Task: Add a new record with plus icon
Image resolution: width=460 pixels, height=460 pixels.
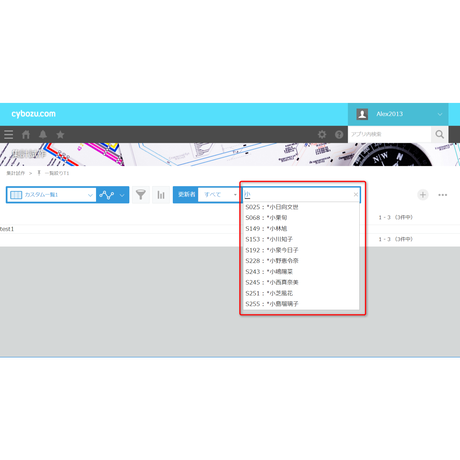Action: [x=423, y=195]
